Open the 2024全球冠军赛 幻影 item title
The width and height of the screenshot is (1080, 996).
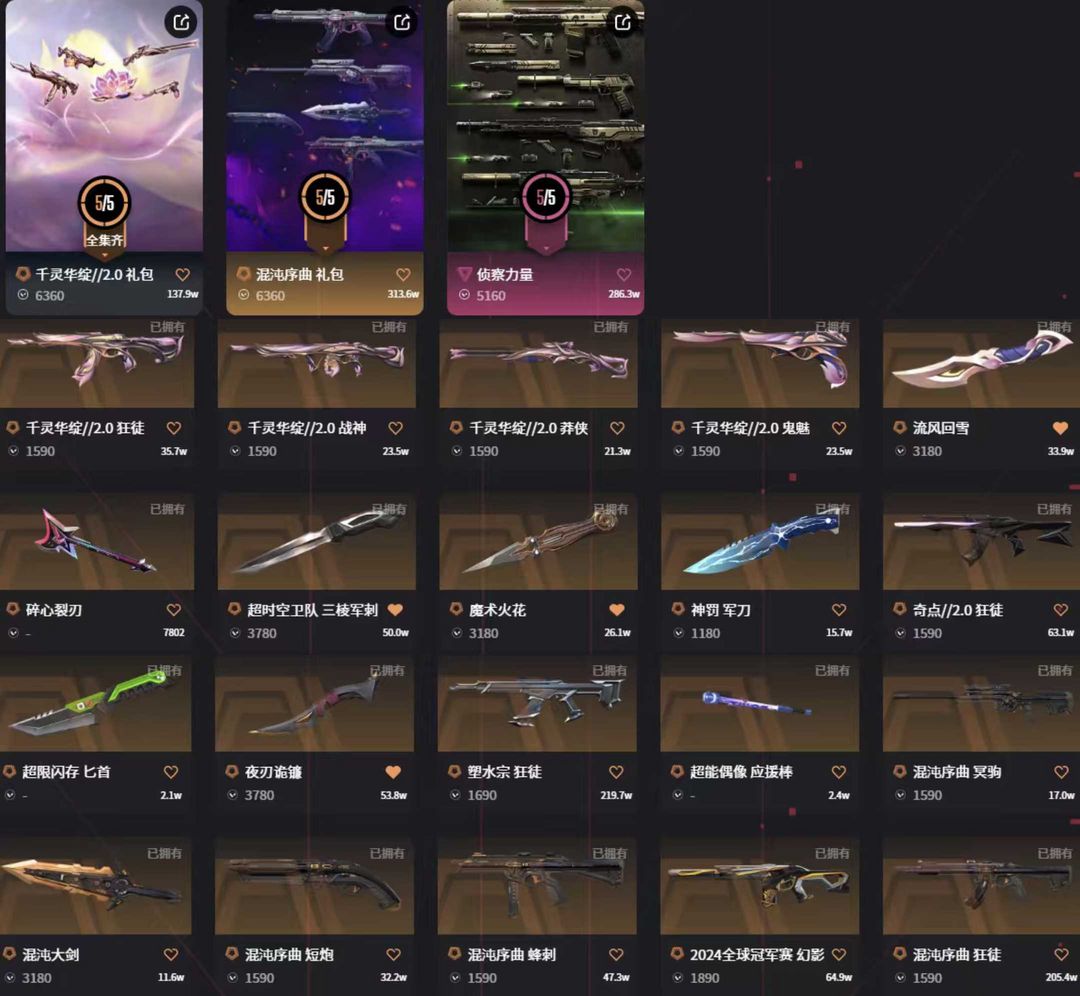[x=757, y=954]
